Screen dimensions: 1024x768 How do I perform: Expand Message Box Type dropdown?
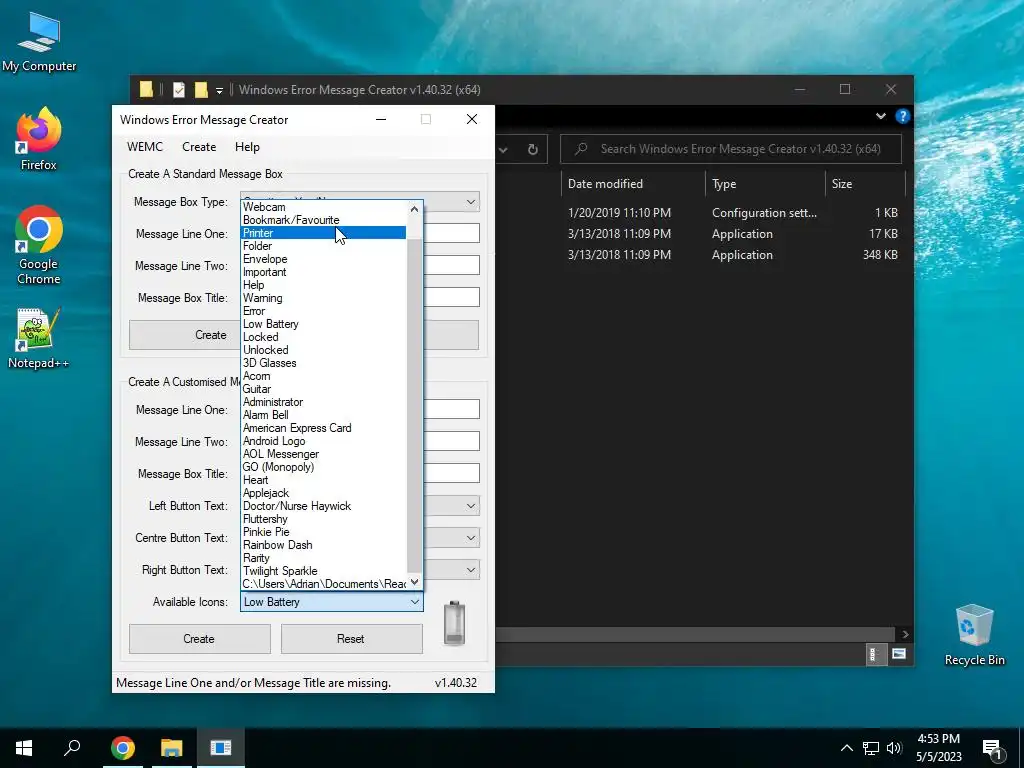(470, 202)
